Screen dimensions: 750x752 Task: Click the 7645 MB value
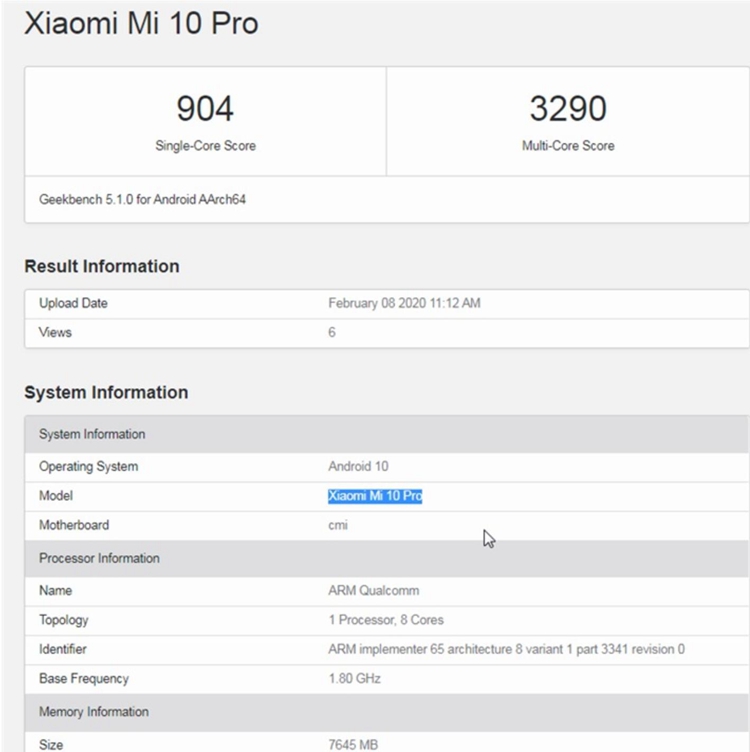coord(353,744)
